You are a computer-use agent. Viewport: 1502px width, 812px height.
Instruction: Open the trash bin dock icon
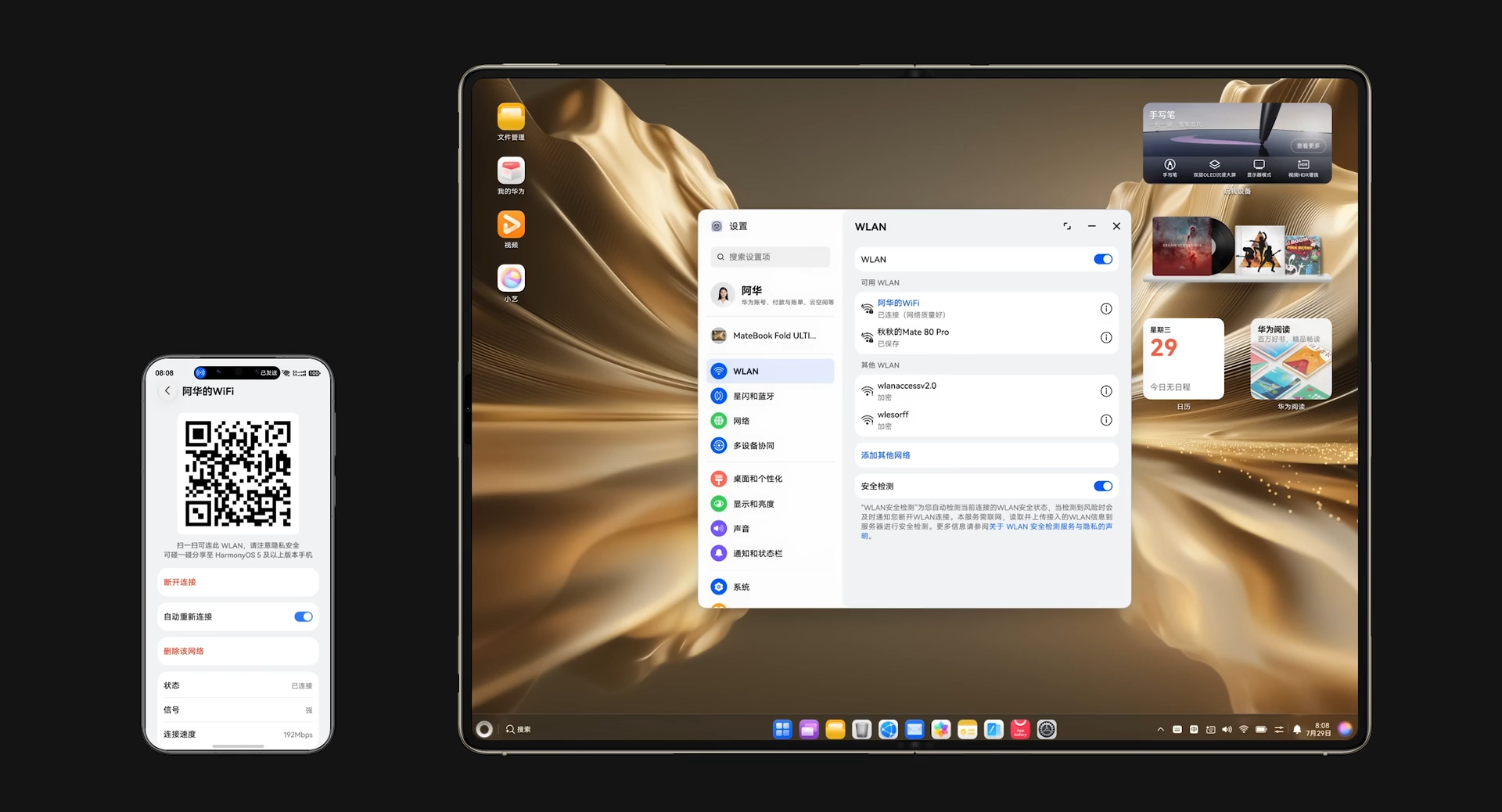[x=861, y=729]
